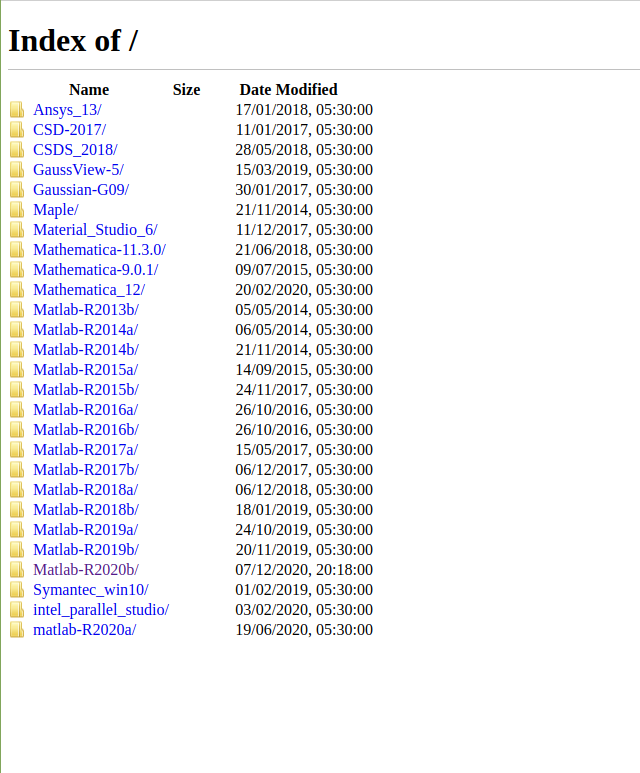The height and width of the screenshot is (773, 640).
Task: Sort by Date Modified column header
Action: 288,90
